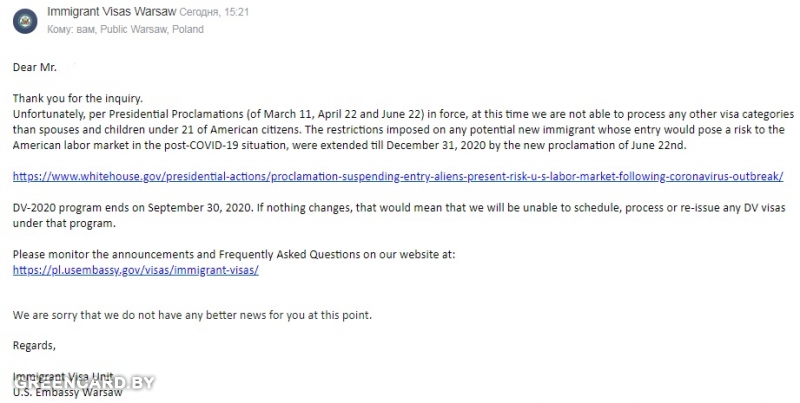The width and height of the screenshot is (800, 403).
Task: Click the 'U.S. Embassy Warsaw' signature
Action: click(x=68, y=392)
